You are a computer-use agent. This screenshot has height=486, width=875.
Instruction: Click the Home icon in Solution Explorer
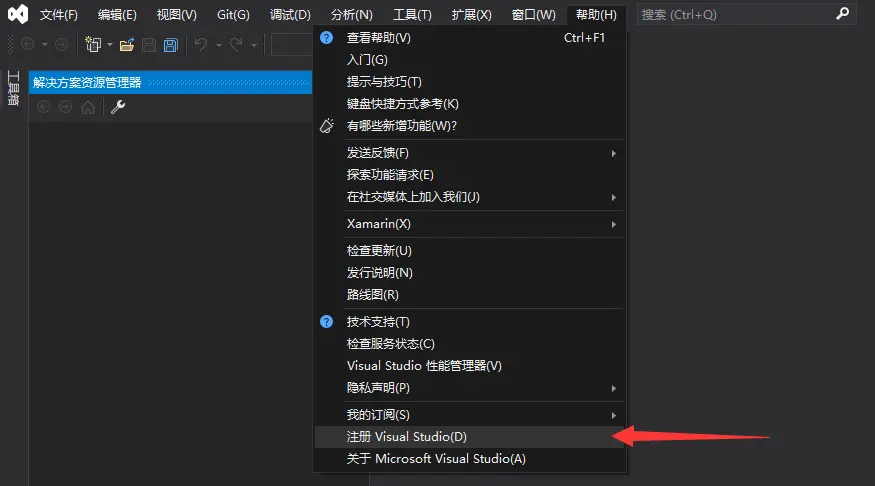point(88,107)
